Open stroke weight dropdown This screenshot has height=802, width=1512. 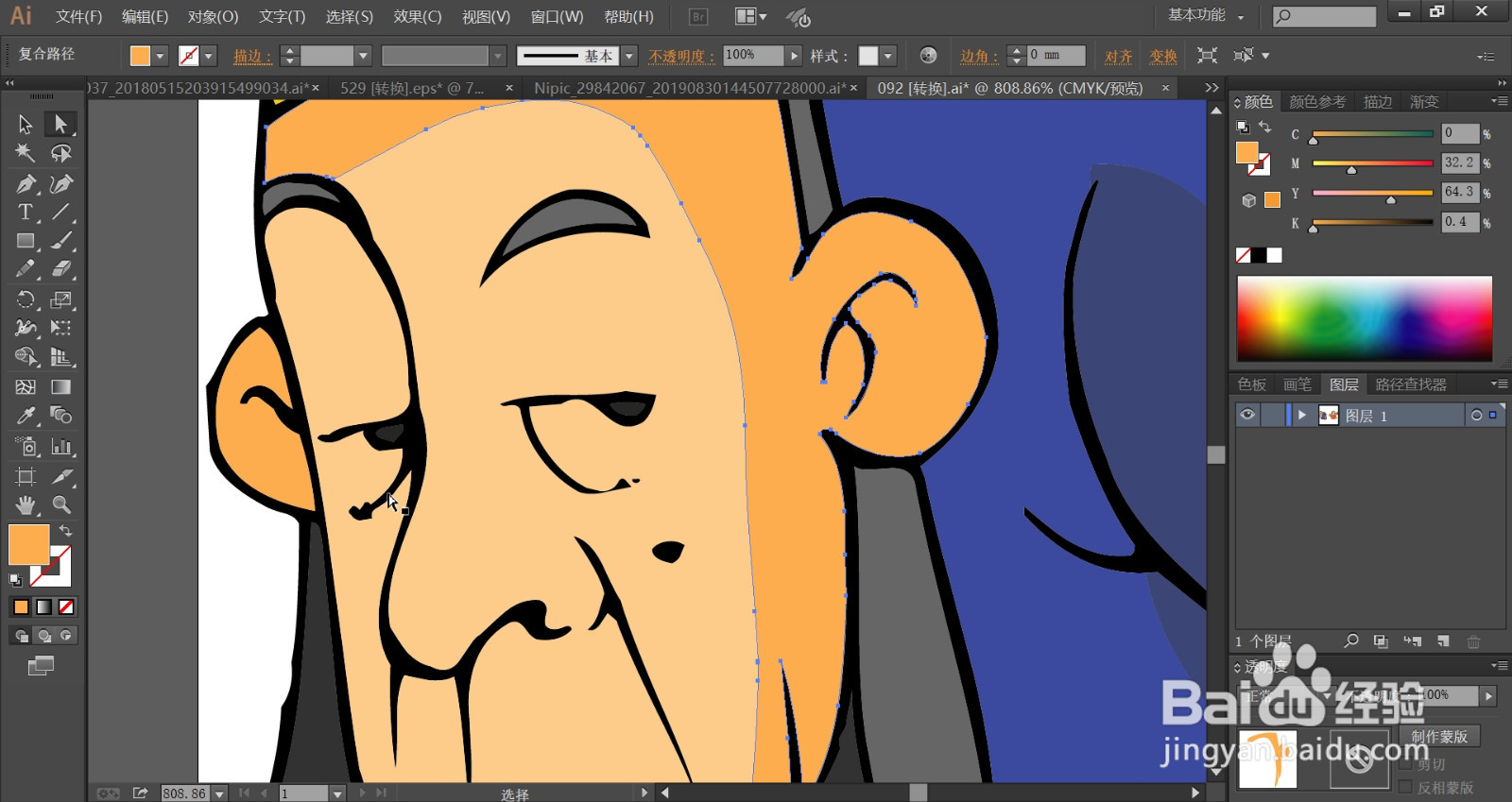coord(363,56)
